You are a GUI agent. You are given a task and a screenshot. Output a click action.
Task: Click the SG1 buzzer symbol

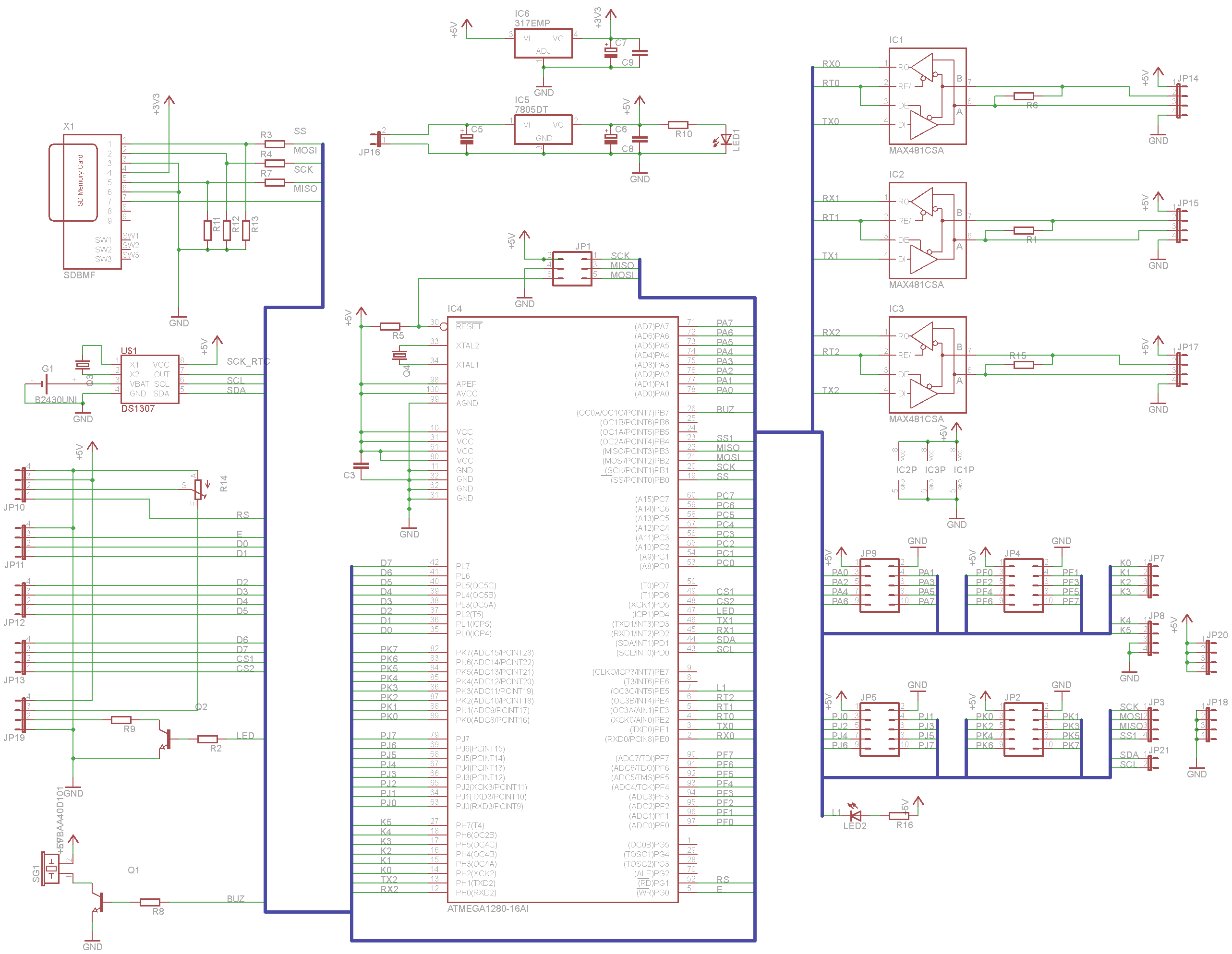[x=51, y=869]
